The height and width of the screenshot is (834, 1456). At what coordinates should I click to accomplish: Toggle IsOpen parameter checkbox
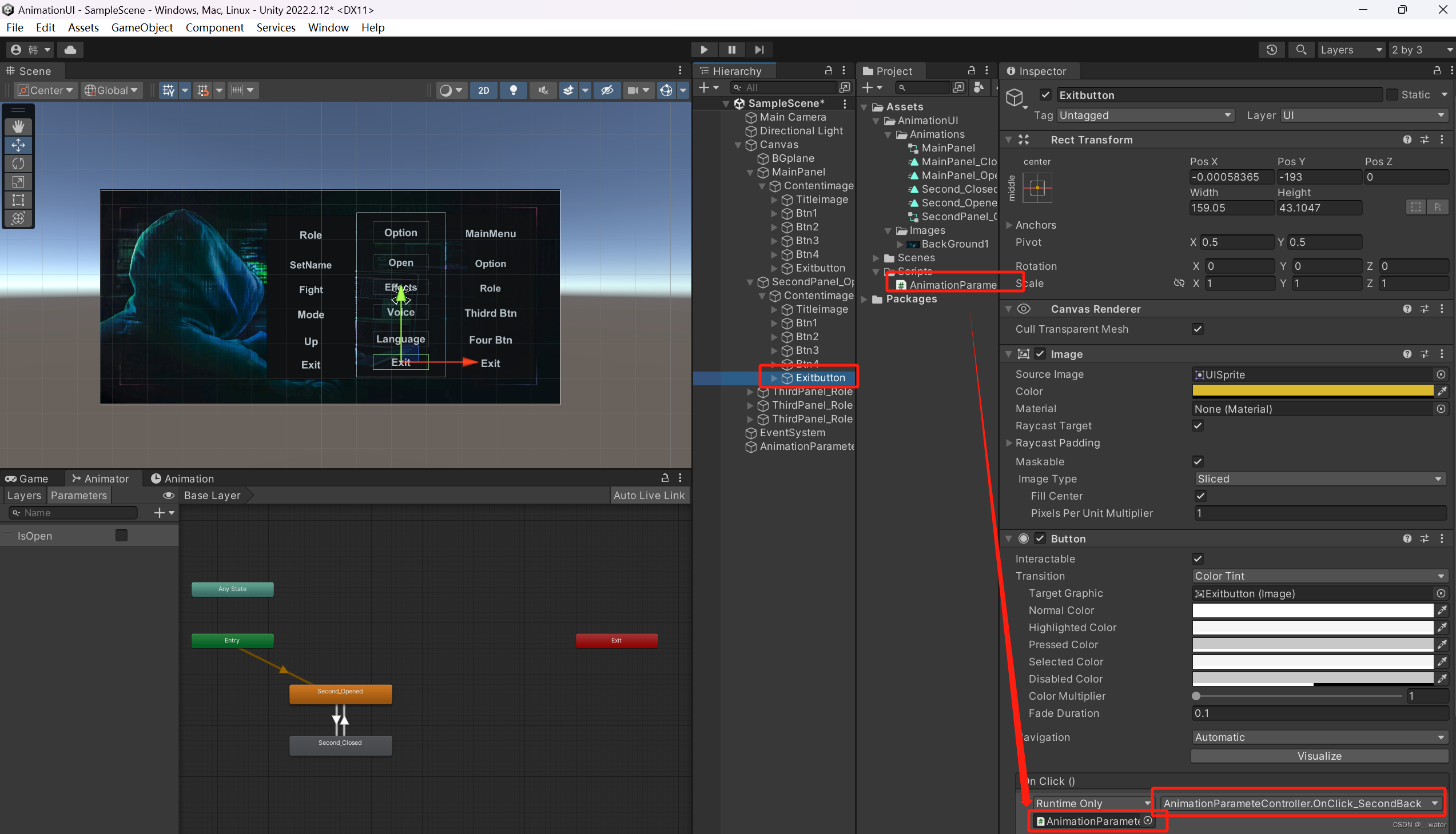click(x=121, y=536)
